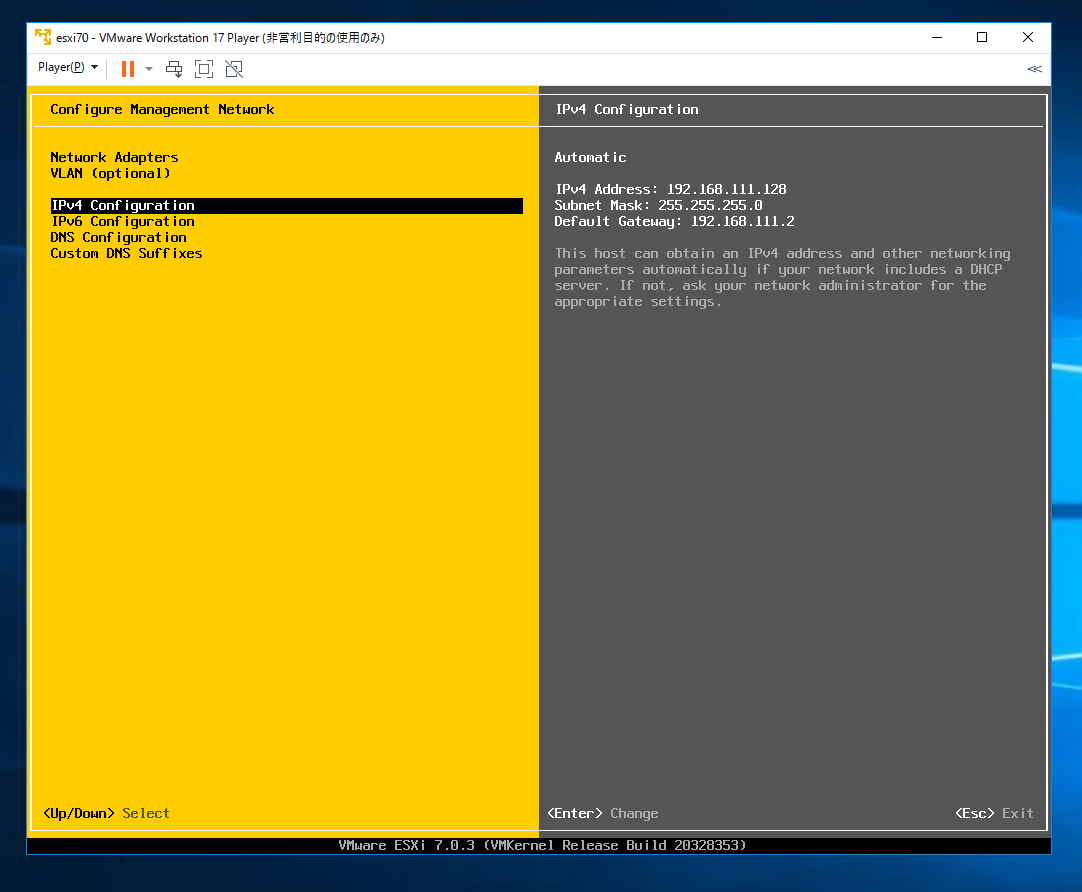The width and height of the screenshot is (1082, 892).
Task: Click the IPv4 Configuration panel heading
Action: [627, 110]
